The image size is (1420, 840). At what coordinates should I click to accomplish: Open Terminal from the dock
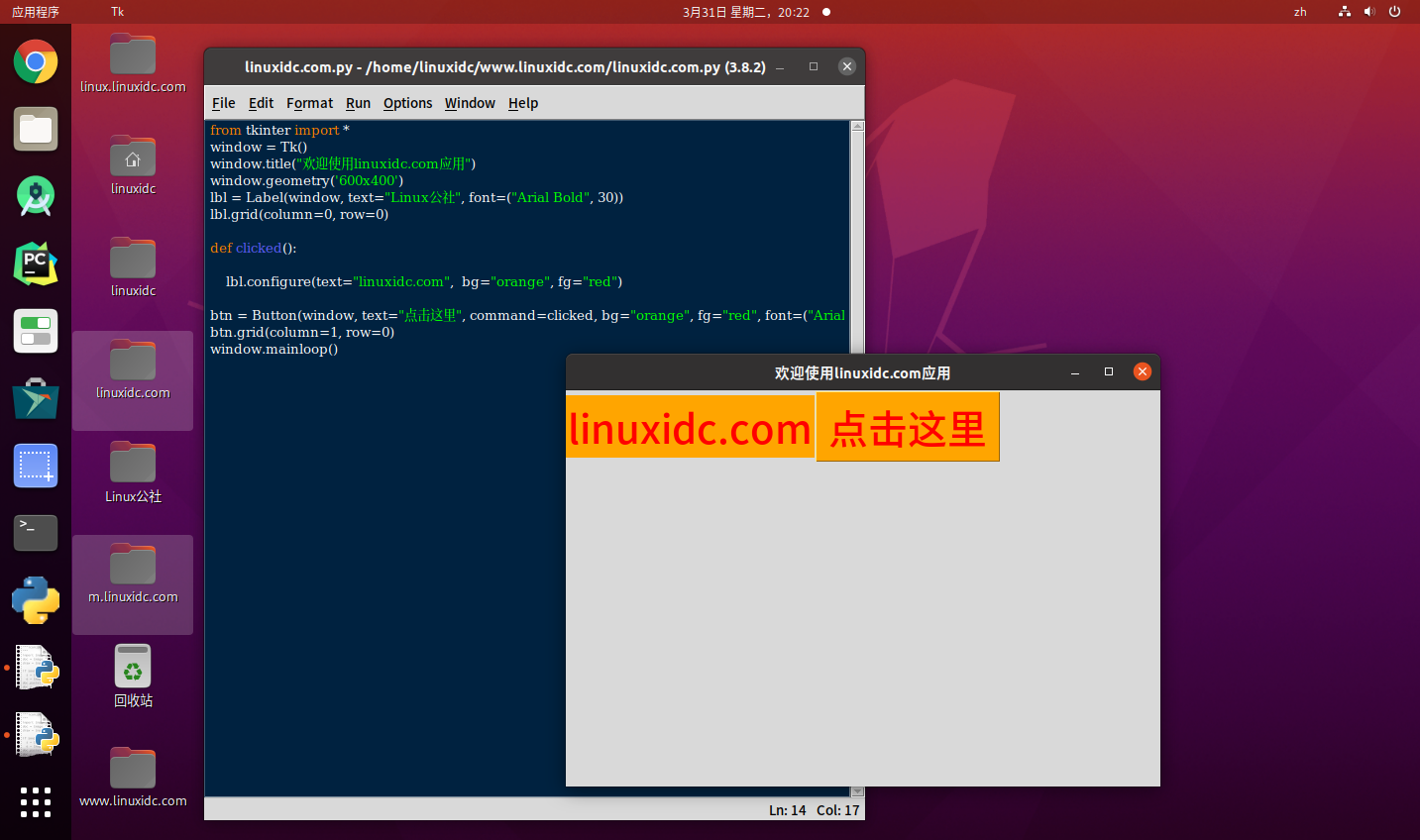[x=36, y=533]
